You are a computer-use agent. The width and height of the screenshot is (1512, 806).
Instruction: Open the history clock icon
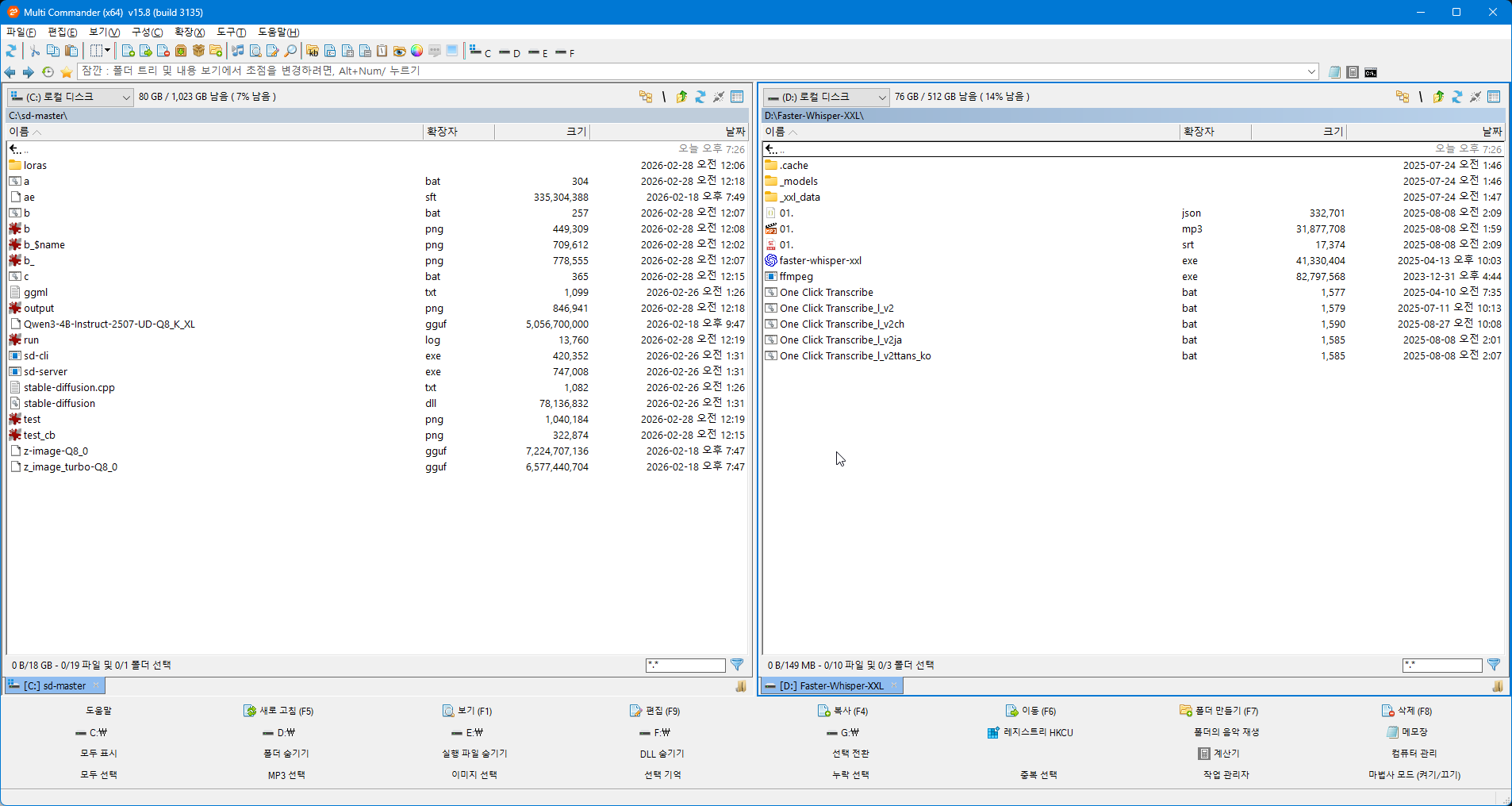[x=48, y=72]
